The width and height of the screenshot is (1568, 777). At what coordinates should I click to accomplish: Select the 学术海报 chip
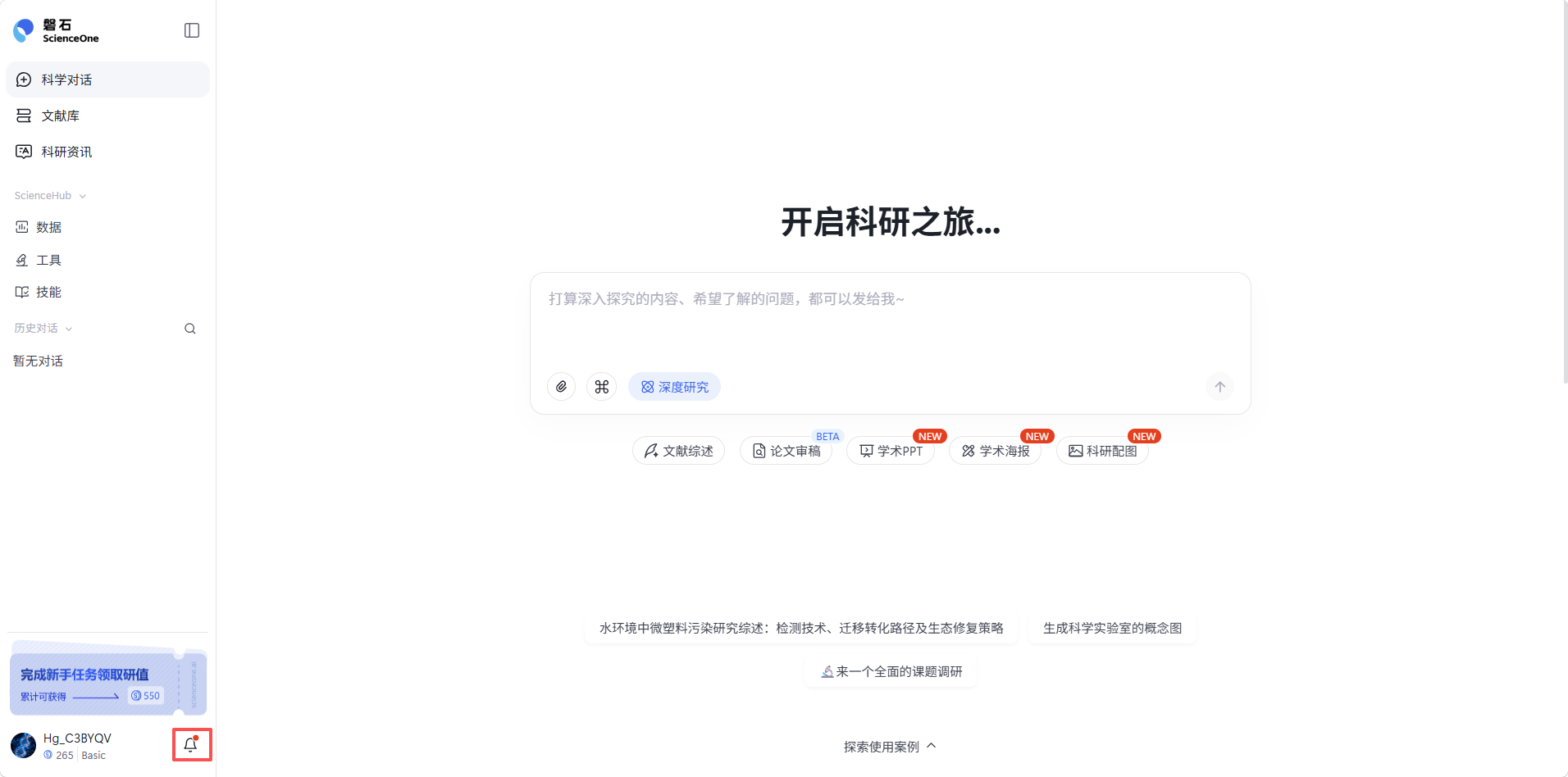(995, 451)
